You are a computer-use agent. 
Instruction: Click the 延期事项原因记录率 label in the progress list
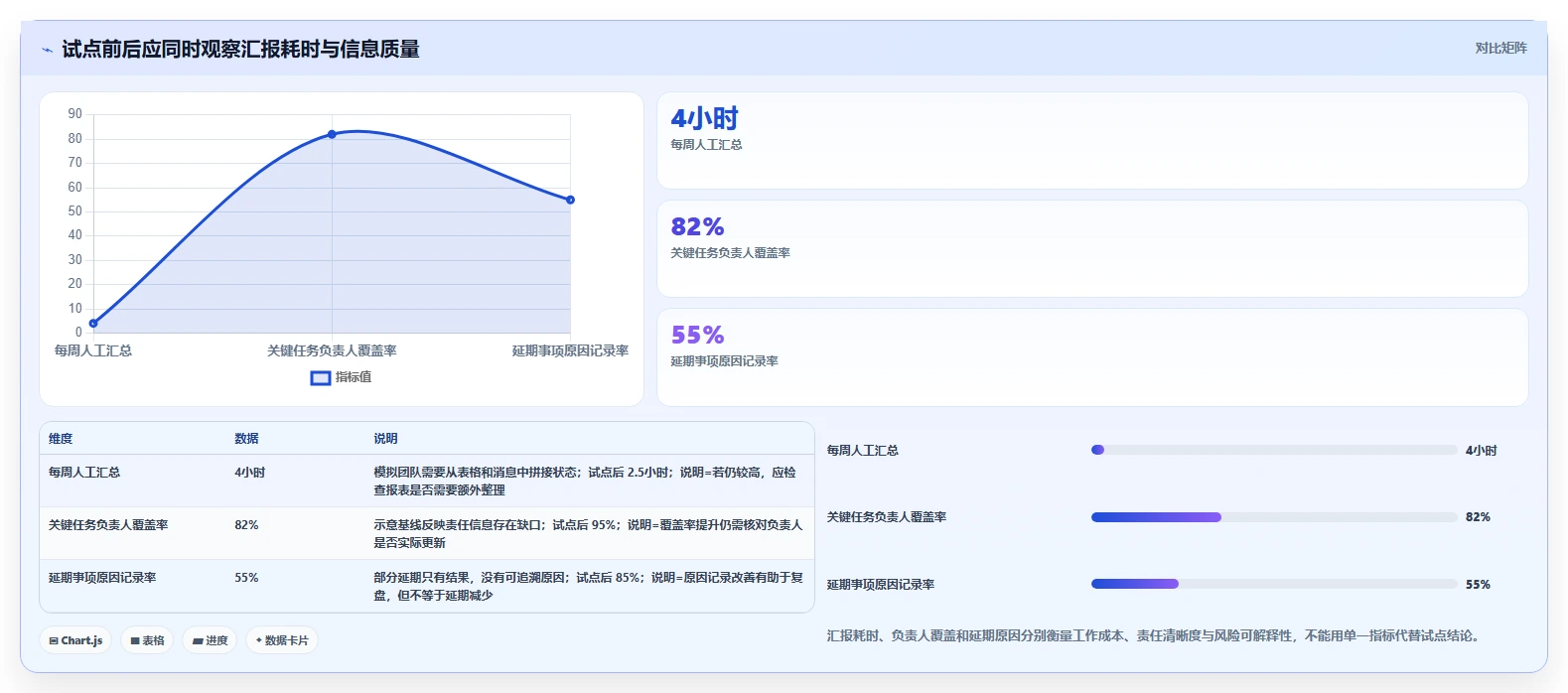[x=881, y=585]
